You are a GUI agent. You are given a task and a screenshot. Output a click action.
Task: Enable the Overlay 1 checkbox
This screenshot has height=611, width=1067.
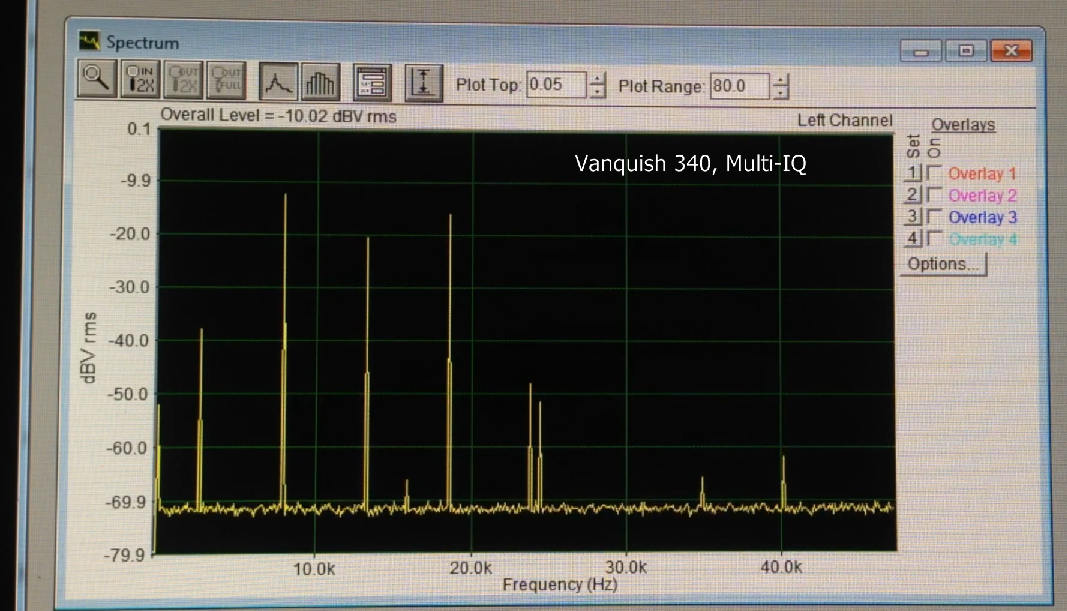[935, 173]
